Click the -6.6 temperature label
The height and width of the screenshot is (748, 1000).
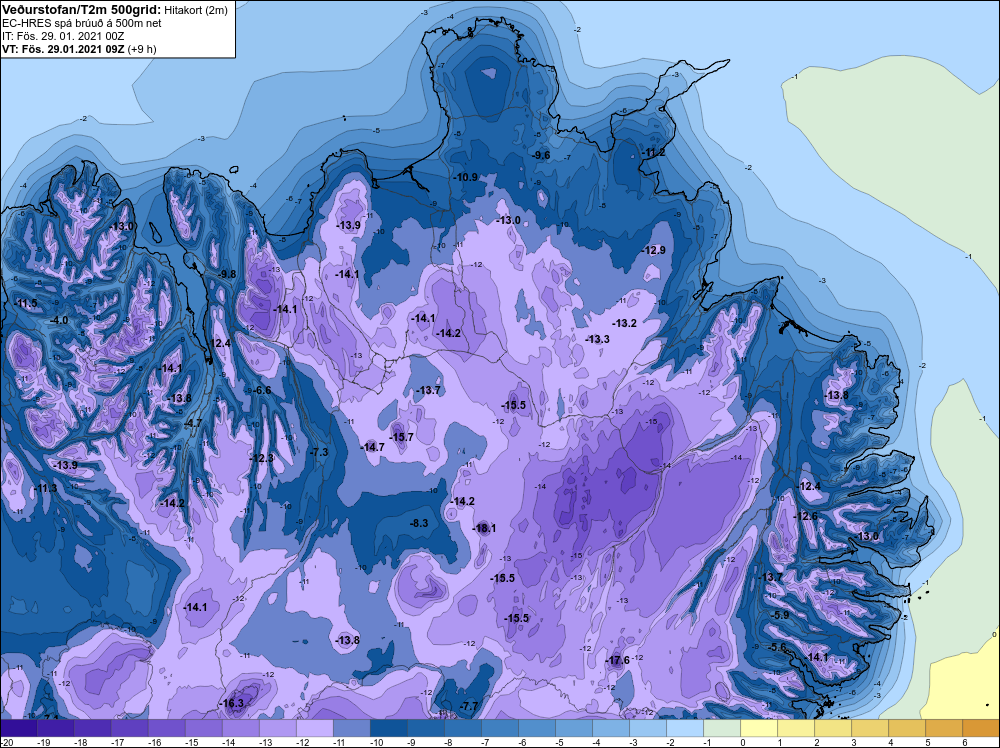pos(262,390)
